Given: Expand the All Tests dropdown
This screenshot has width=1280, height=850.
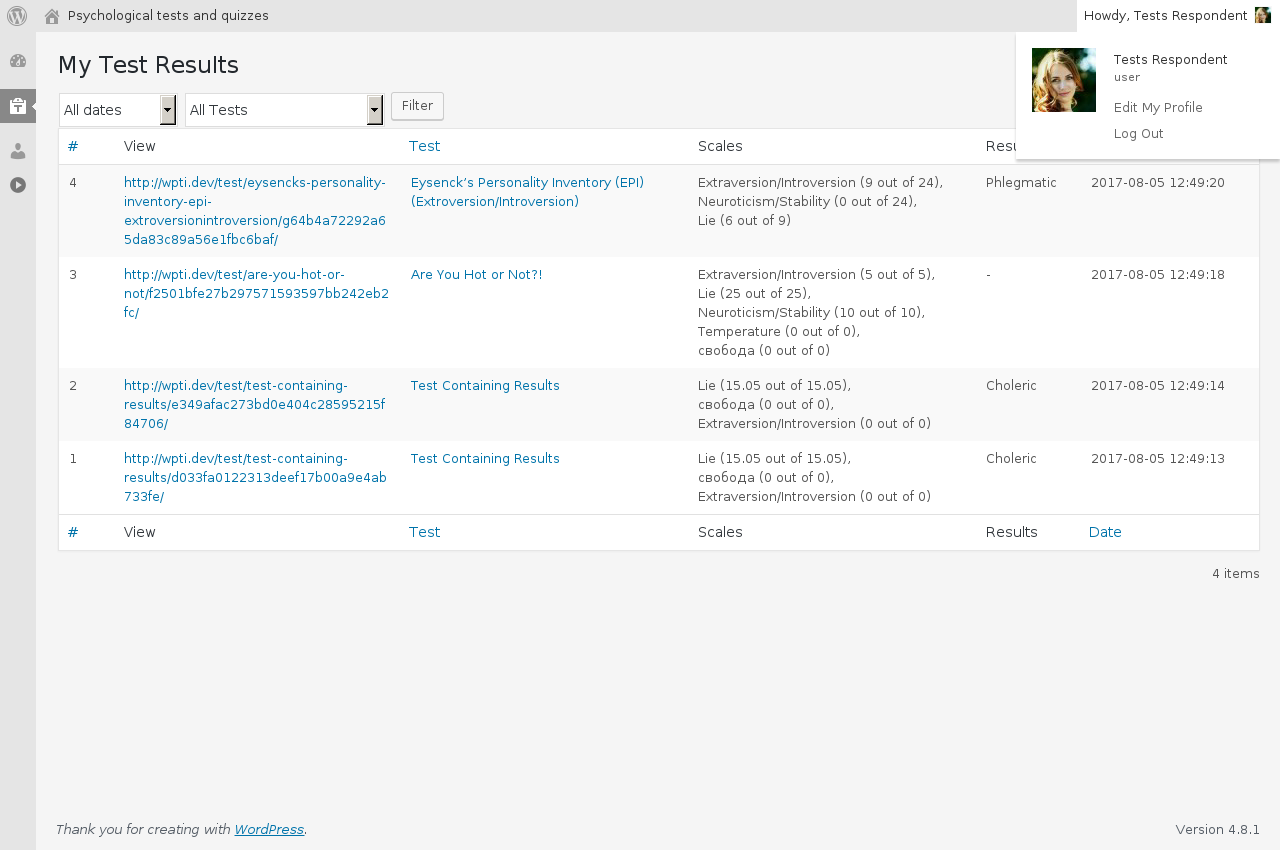Looking at the screenshot, I should pos(285,110).
